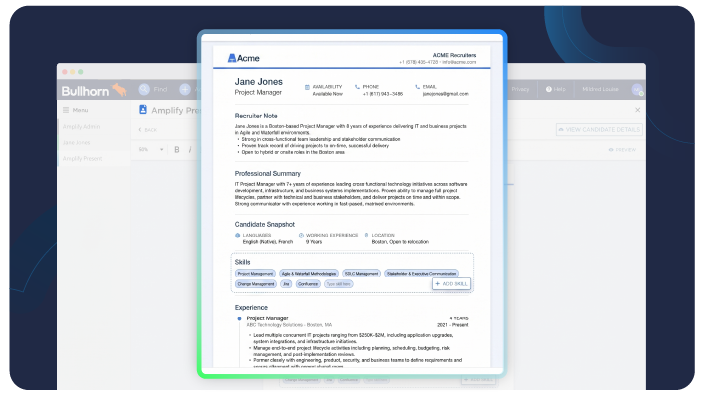Click Add Skill button
Viewport: 705px width, 396px height.
[x=451, y=284]
